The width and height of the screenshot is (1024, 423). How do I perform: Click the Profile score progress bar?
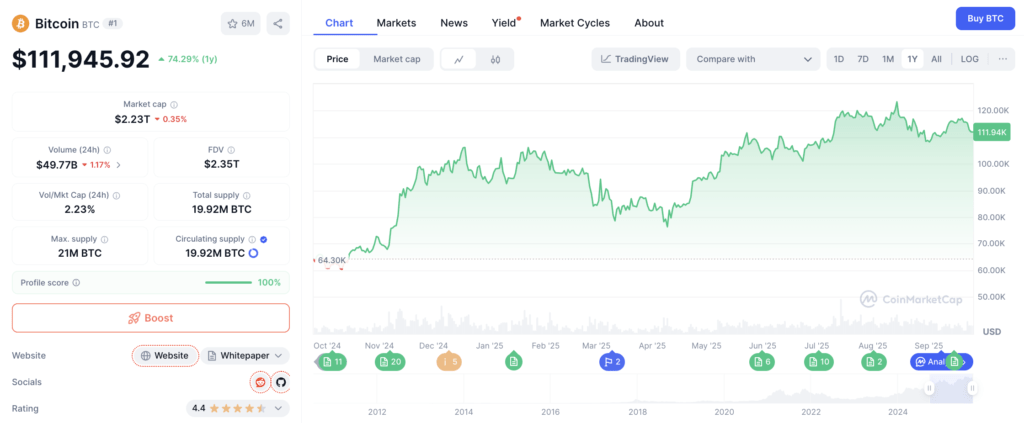pyautogui.click(x=229, y=283)
